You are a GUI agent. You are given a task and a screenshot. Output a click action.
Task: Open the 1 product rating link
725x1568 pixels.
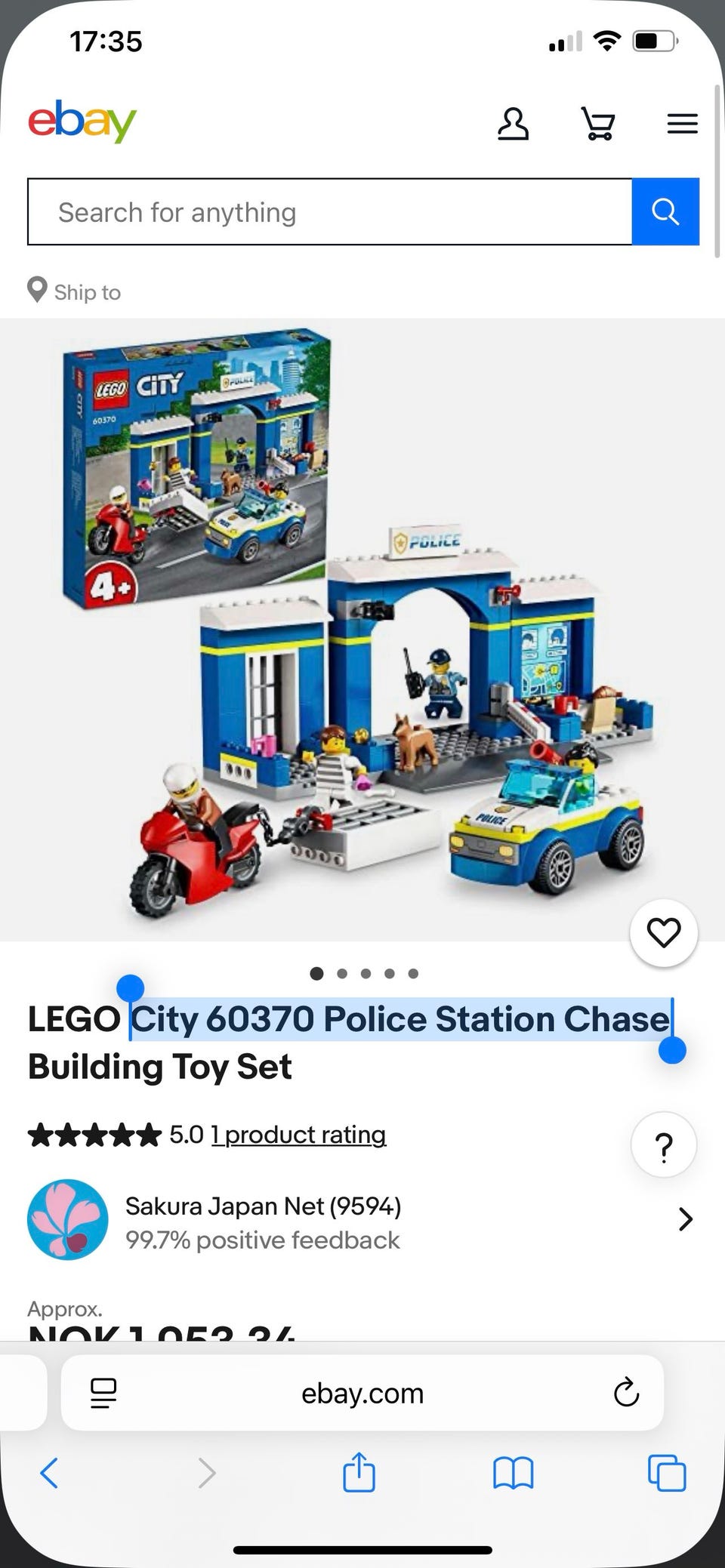pos(299,1135)
